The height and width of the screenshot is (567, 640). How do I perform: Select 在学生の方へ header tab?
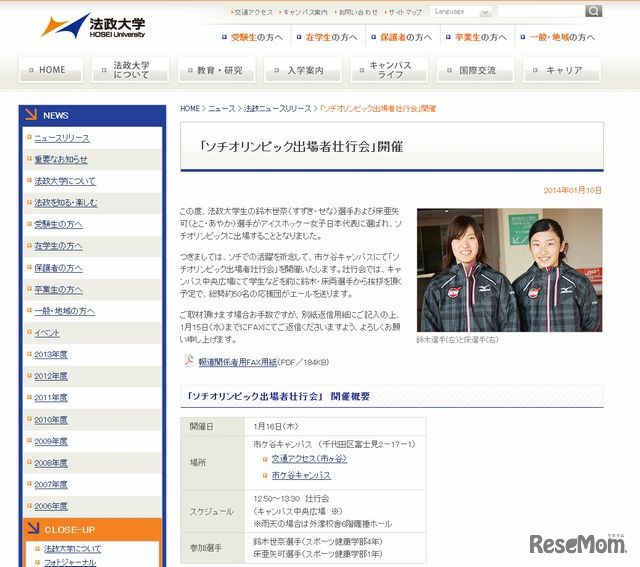pyautogui.click(x=328, y=37)
